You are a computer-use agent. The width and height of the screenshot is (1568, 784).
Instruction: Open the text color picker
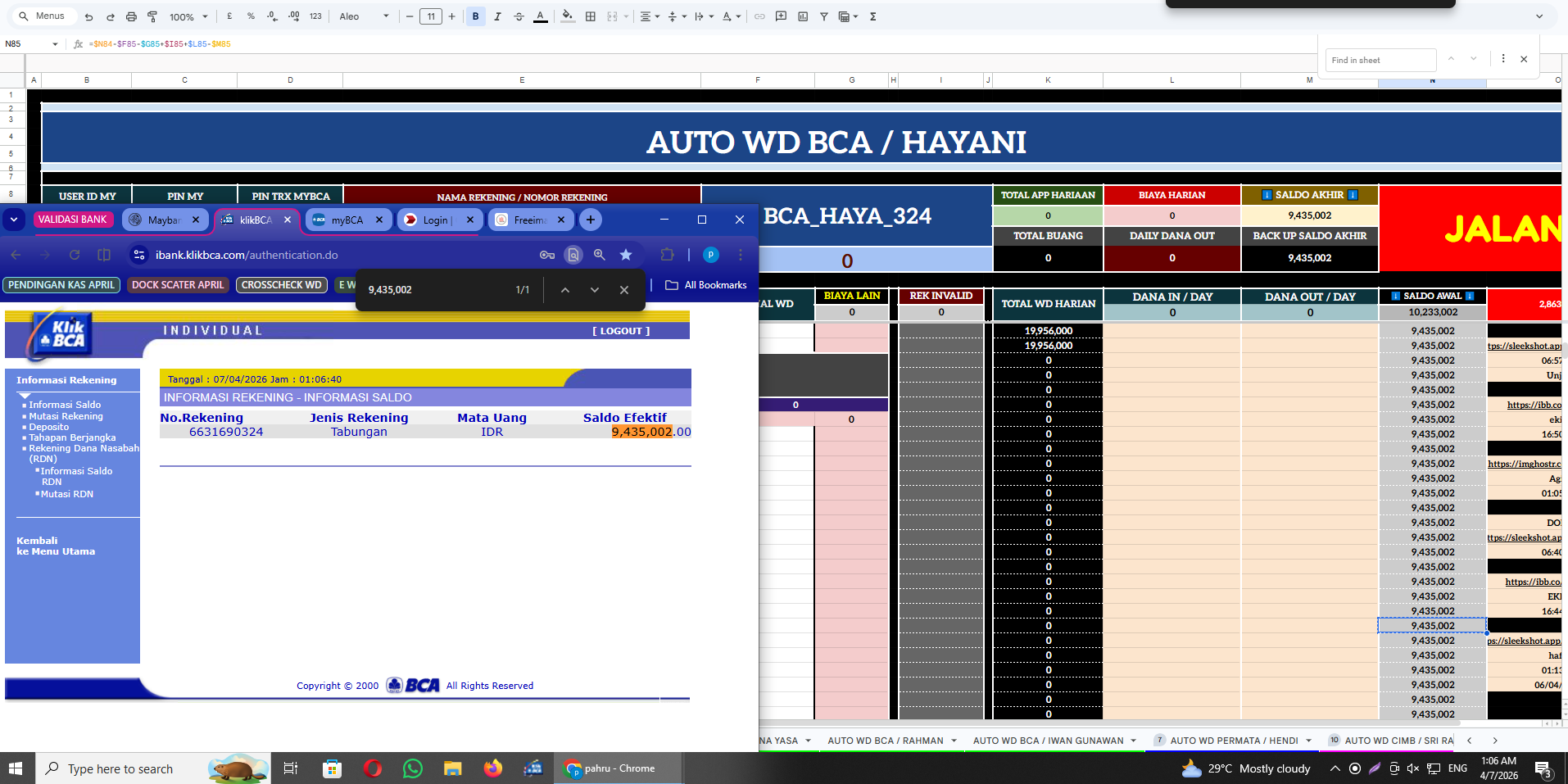(541, 16)
